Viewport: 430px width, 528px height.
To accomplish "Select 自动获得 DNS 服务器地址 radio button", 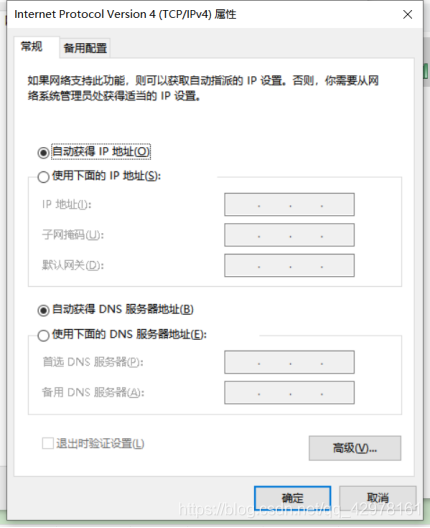I will [43, 310].
